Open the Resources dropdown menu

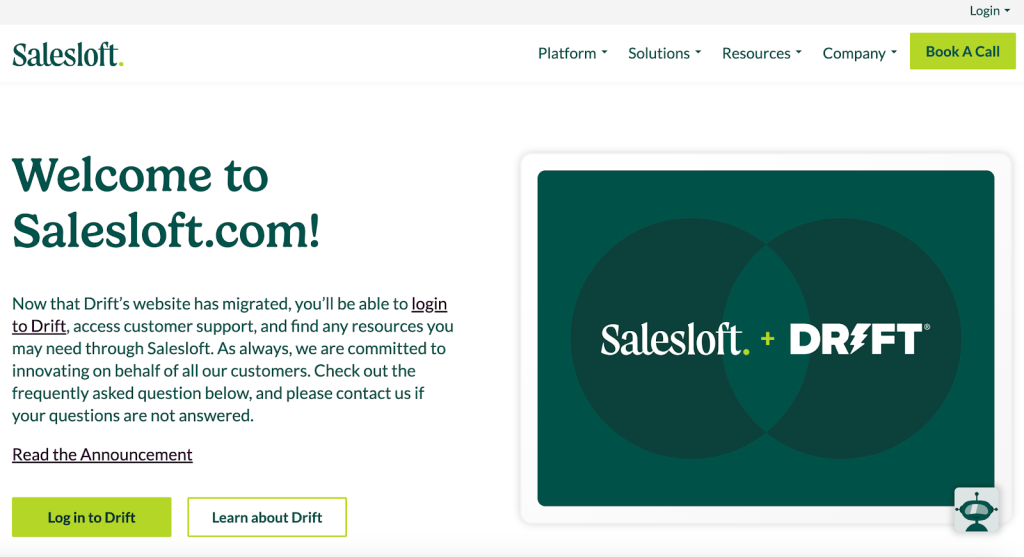point(761,53)
